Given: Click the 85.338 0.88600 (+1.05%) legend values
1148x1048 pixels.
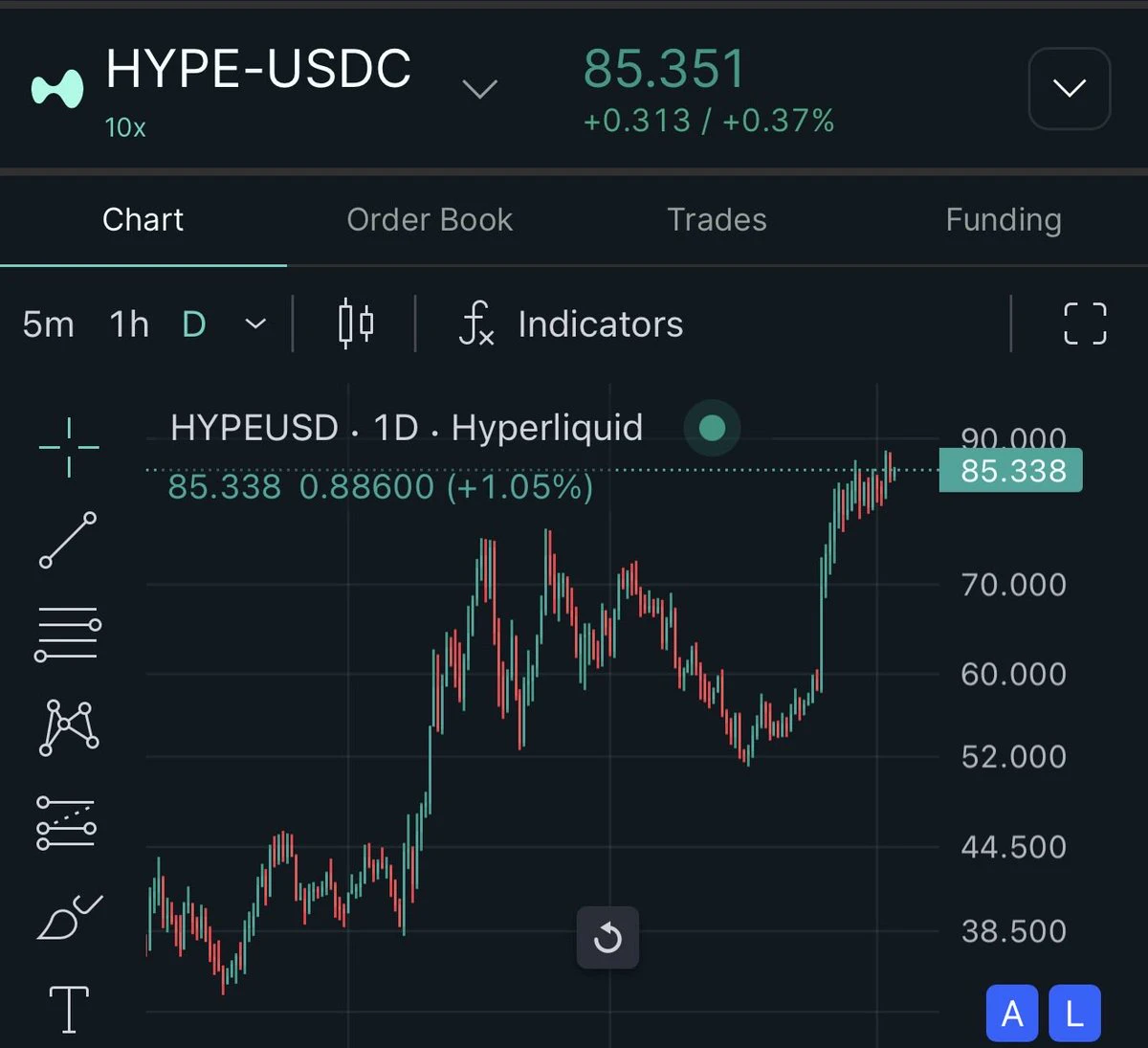Looking at the screenshot, I should coord(381,487).
